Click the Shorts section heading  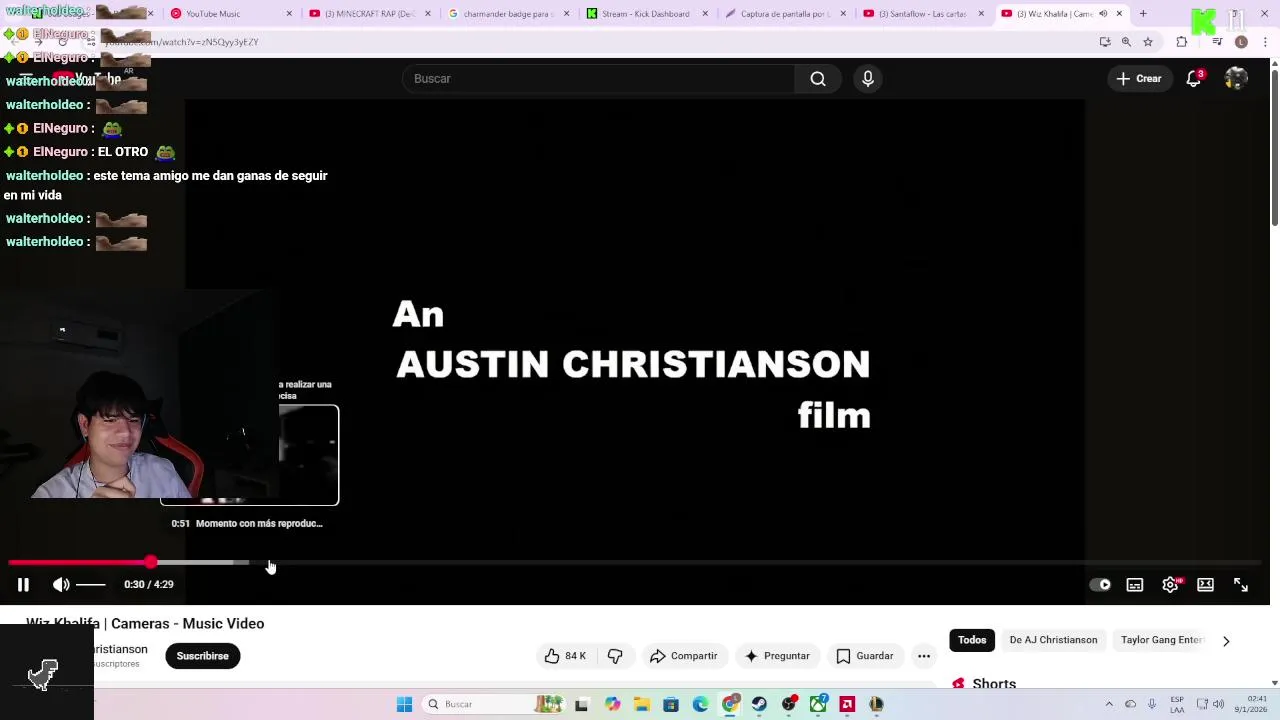point(994,684)
